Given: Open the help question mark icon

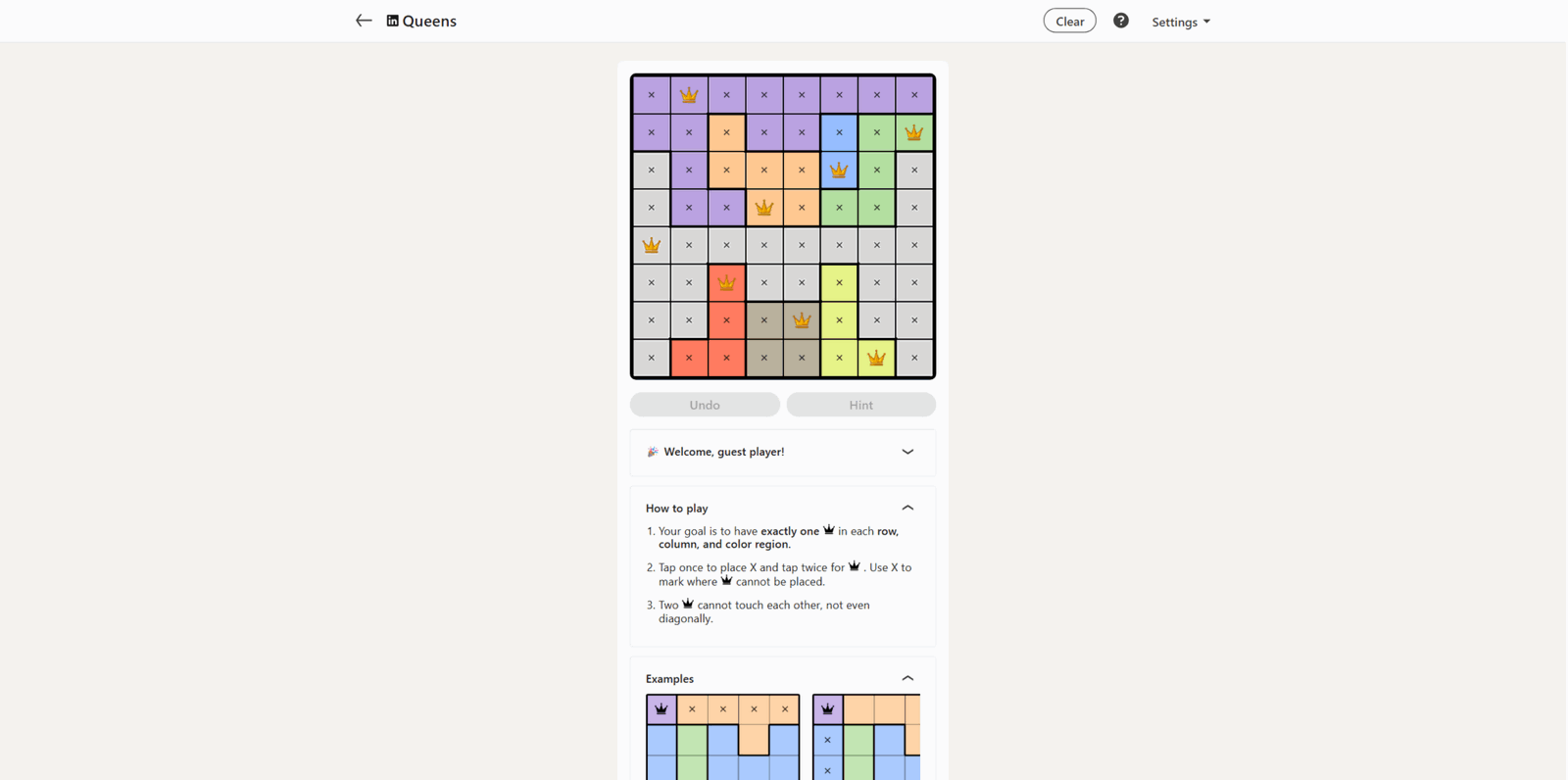Looking at the screenshot, I should pyautogui.click(x=1121, y=21).
